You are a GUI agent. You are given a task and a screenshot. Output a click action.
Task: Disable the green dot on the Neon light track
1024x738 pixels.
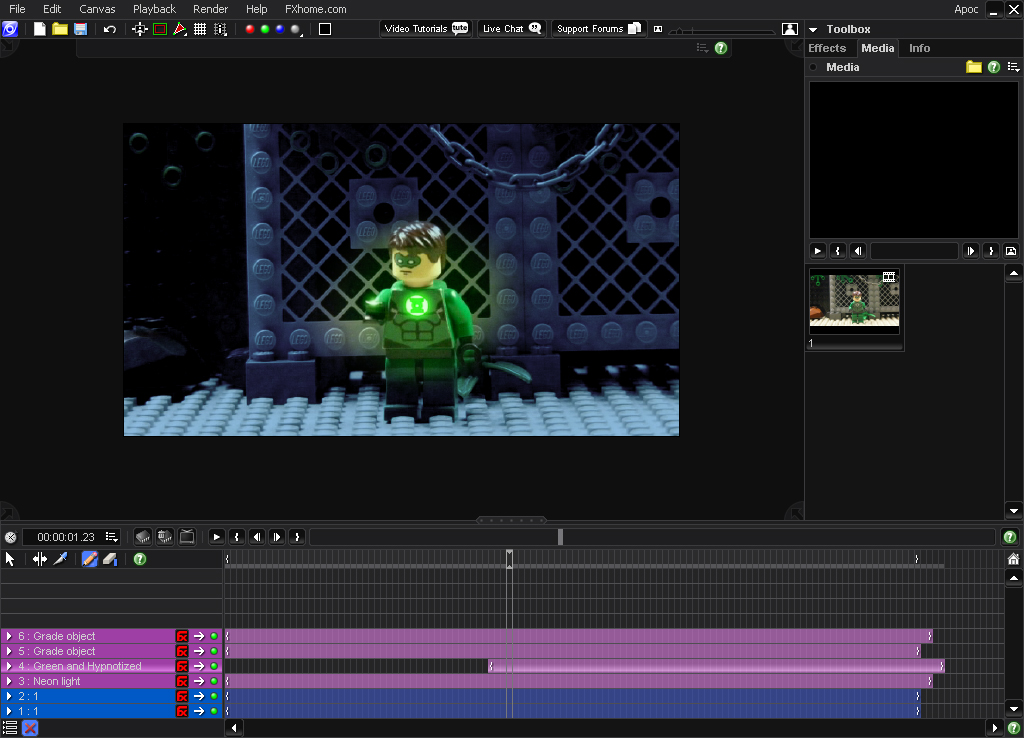214,681
